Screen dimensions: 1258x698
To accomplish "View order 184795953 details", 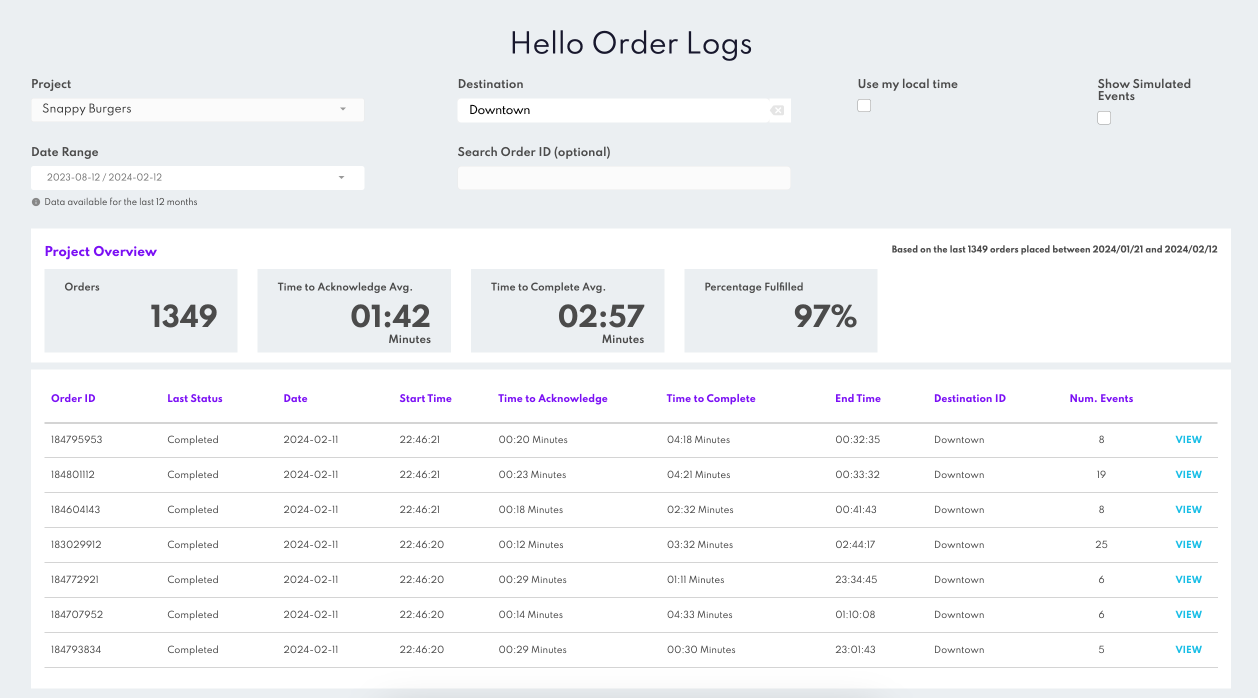I will 1188,440.
